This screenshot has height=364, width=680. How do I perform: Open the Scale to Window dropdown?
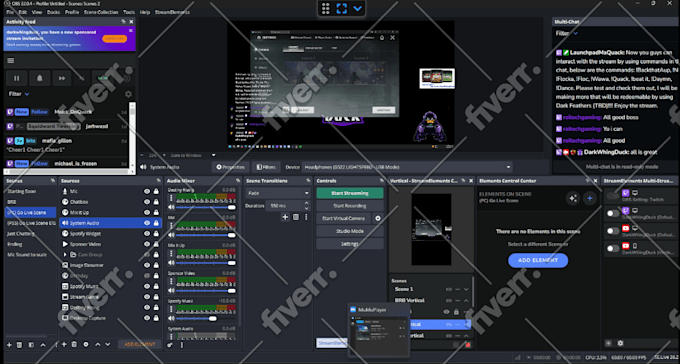(193, 155)
